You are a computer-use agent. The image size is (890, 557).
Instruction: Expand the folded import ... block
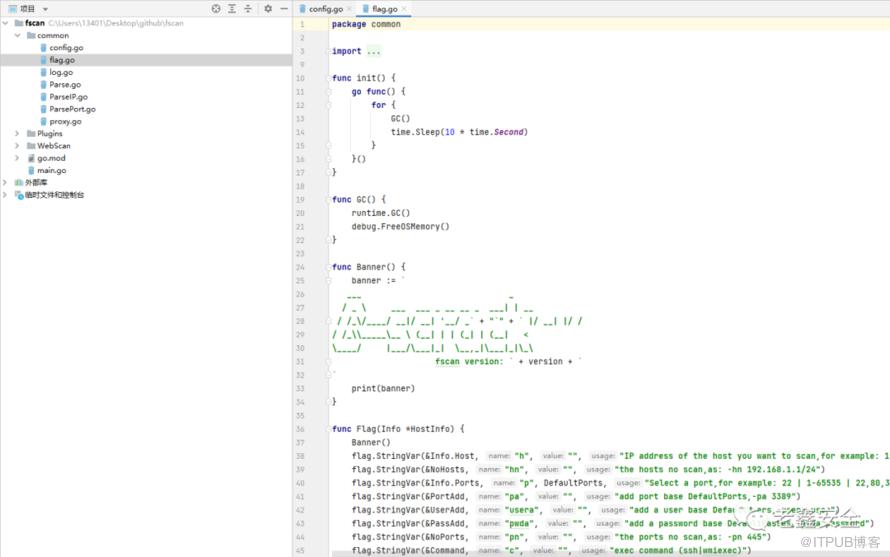tap(373, 51)
